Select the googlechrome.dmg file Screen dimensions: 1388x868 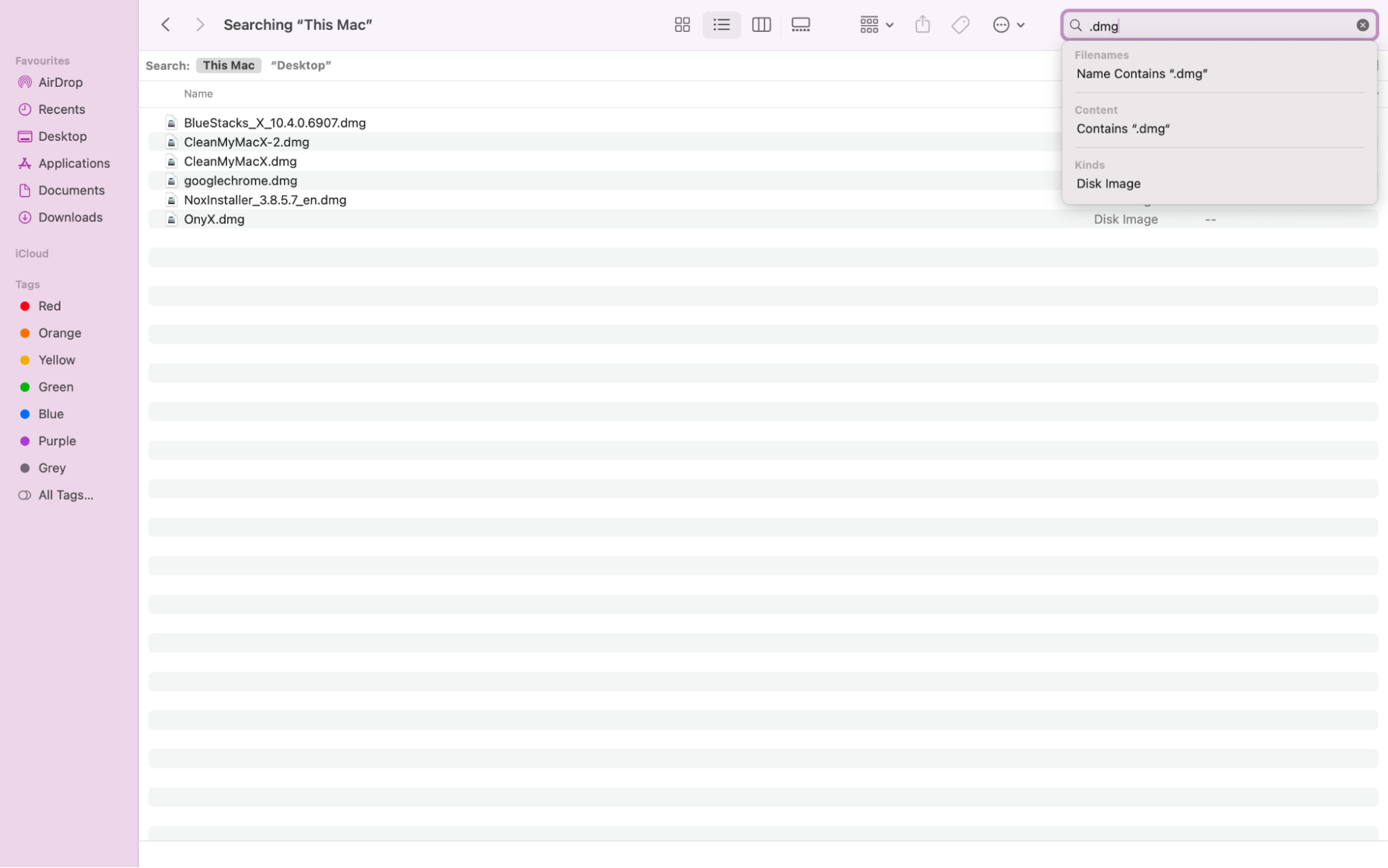tap(240, 181)
